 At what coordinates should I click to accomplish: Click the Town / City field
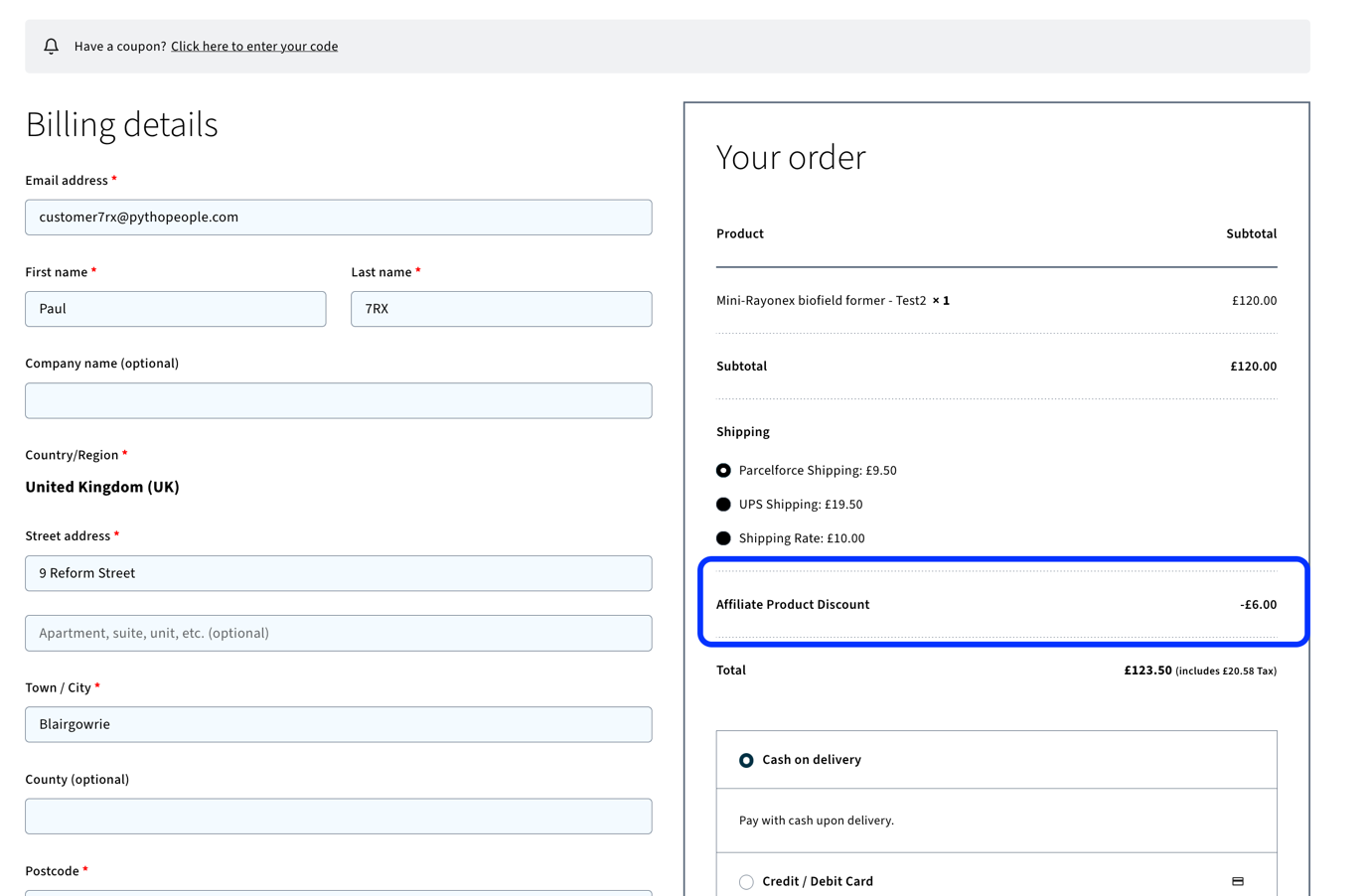click(339, 724)
